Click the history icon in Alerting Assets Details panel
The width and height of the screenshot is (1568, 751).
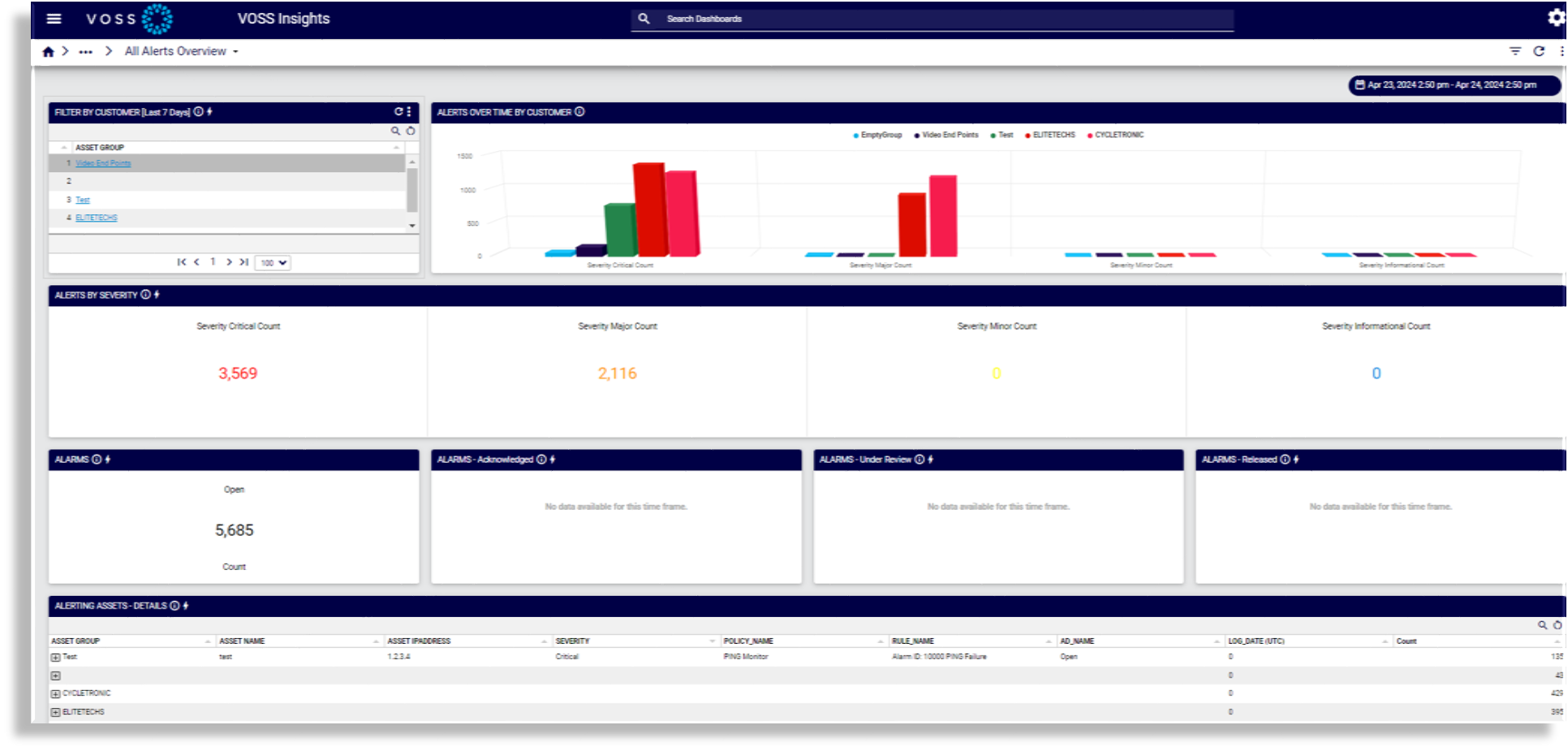1556,625
